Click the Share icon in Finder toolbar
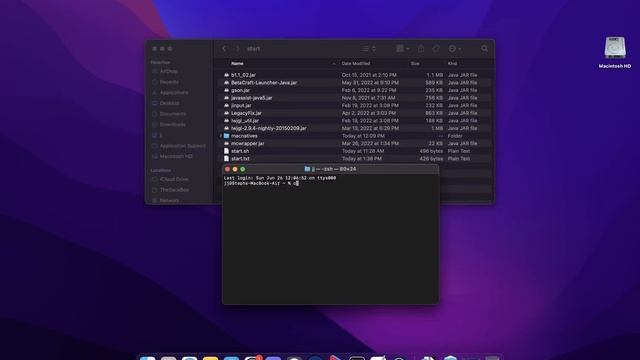This screenshot has height=360, width=640. pyautogui.click(x=421, y=49)
